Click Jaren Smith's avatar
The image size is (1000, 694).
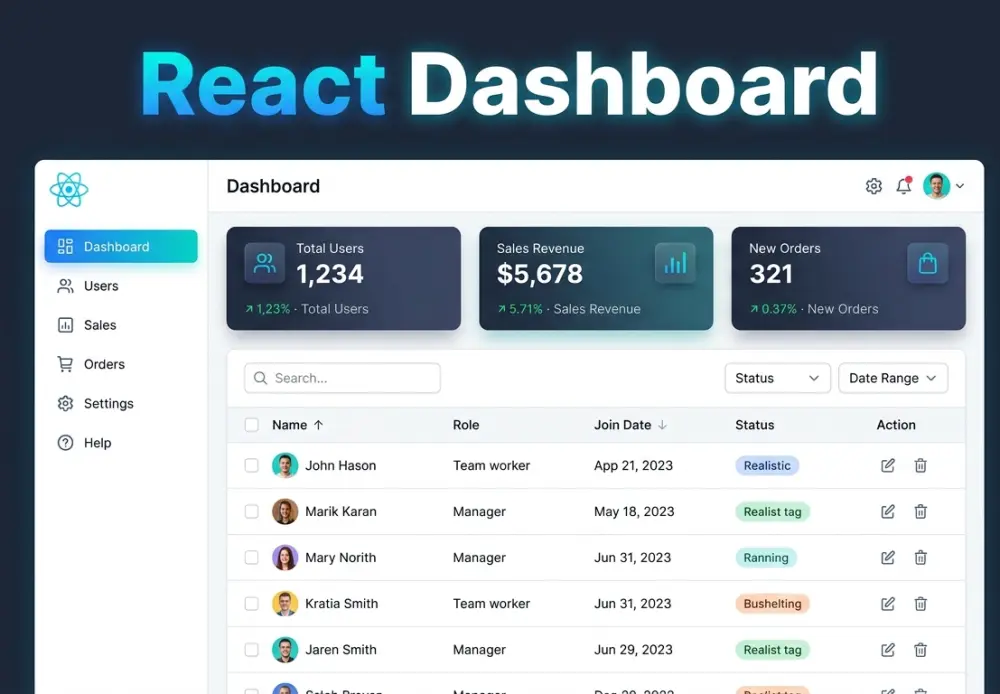(x=285, y=649)
